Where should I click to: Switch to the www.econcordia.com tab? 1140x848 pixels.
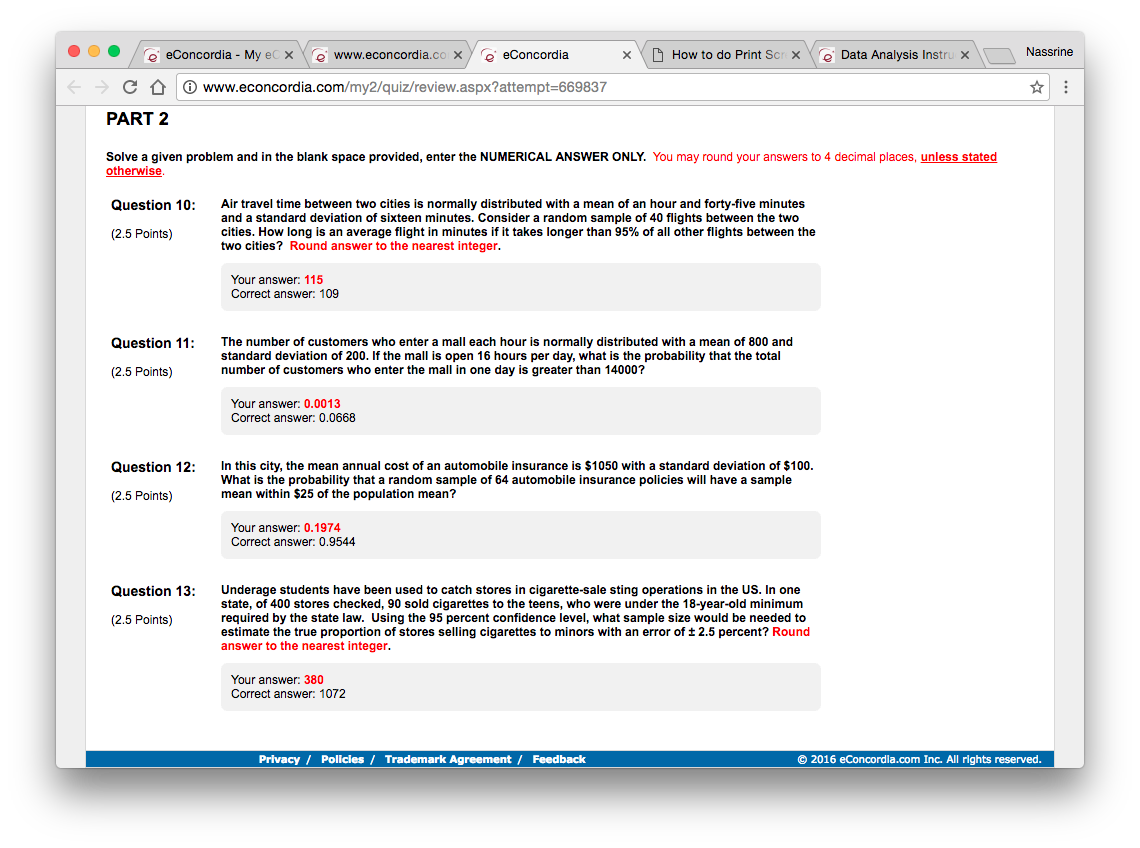click(x=385, y=55)
